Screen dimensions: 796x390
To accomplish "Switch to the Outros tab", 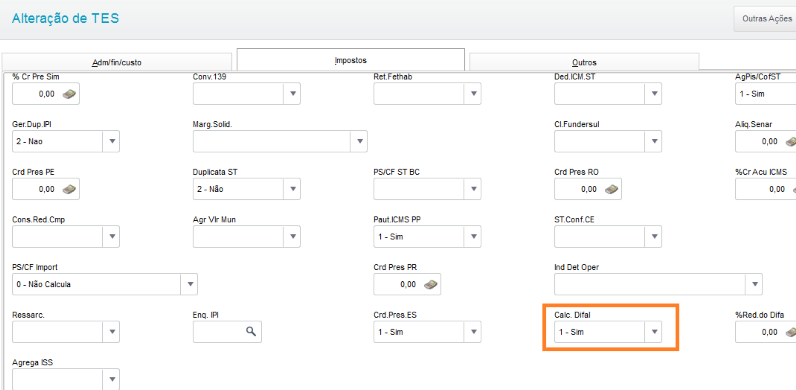I will 584,62.
